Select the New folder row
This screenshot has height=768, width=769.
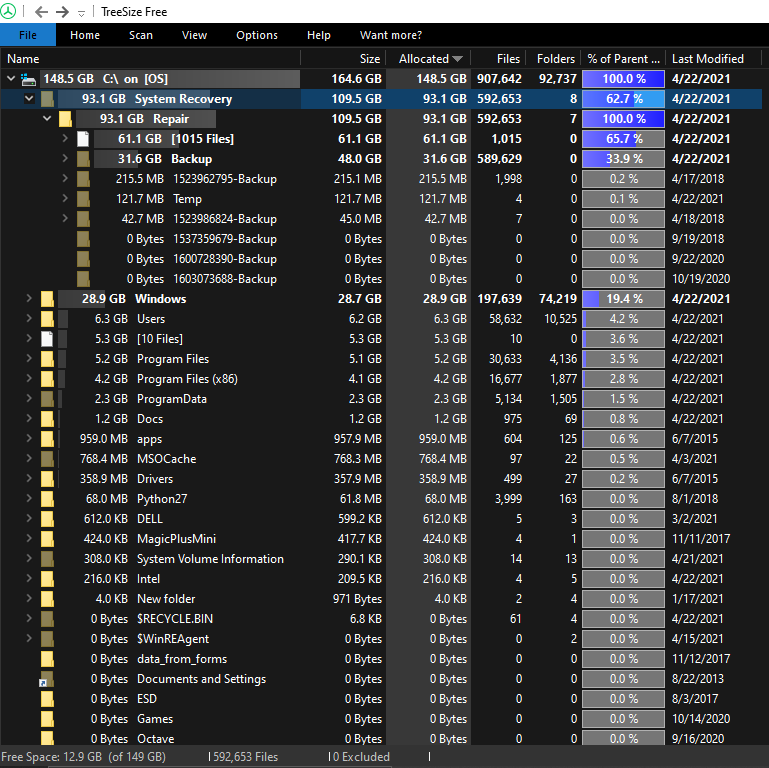[x=381, y=599]
